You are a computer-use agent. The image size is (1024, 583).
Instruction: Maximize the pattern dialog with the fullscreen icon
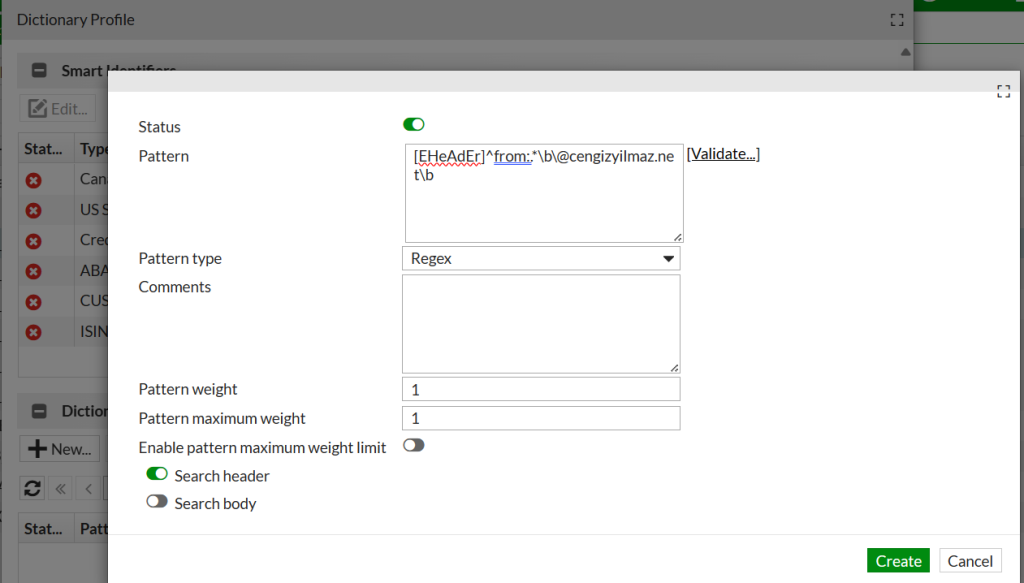pyautogui.click(x=1004, y=92)
